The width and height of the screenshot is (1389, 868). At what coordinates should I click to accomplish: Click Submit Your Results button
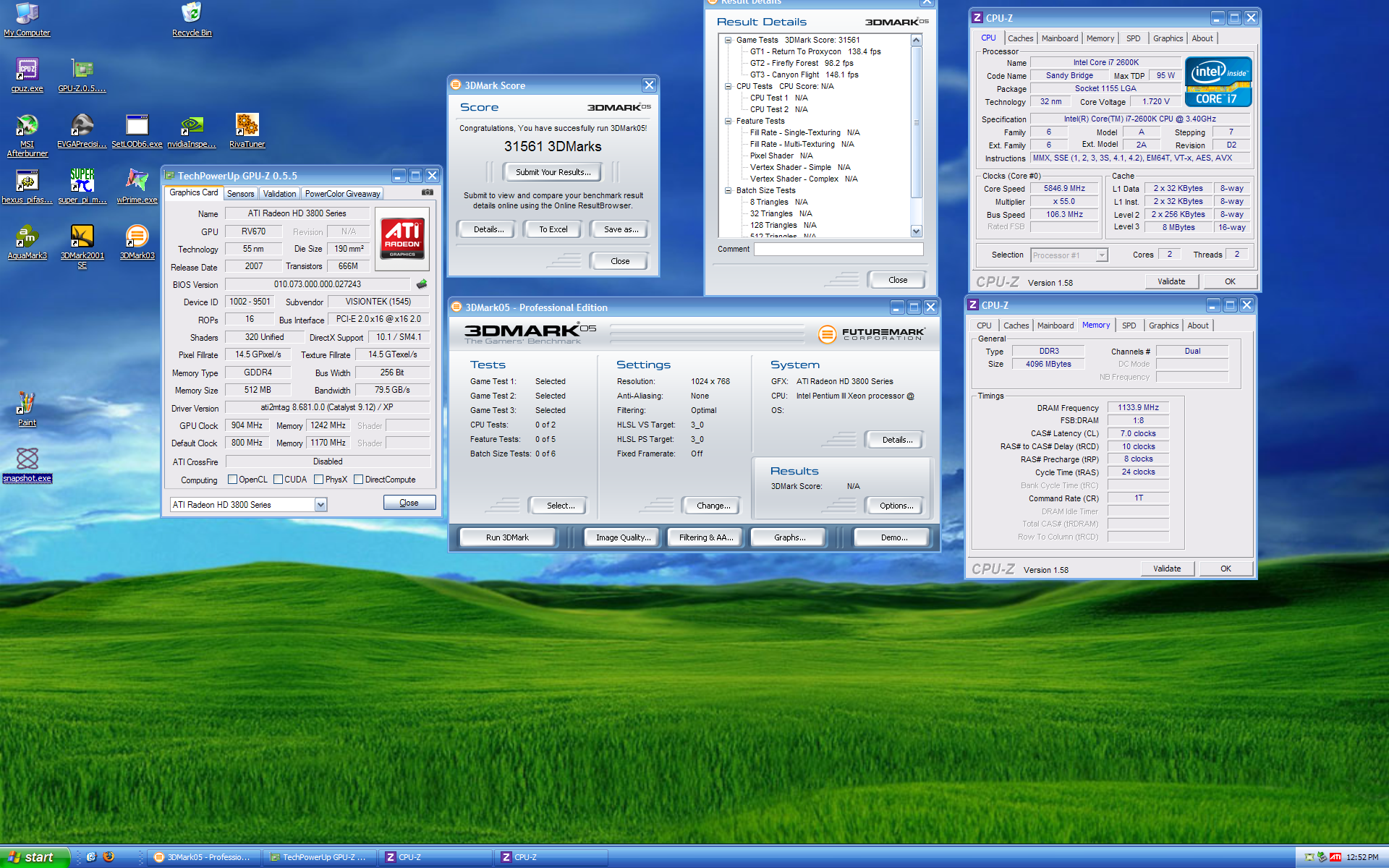(x=553, y=172)
